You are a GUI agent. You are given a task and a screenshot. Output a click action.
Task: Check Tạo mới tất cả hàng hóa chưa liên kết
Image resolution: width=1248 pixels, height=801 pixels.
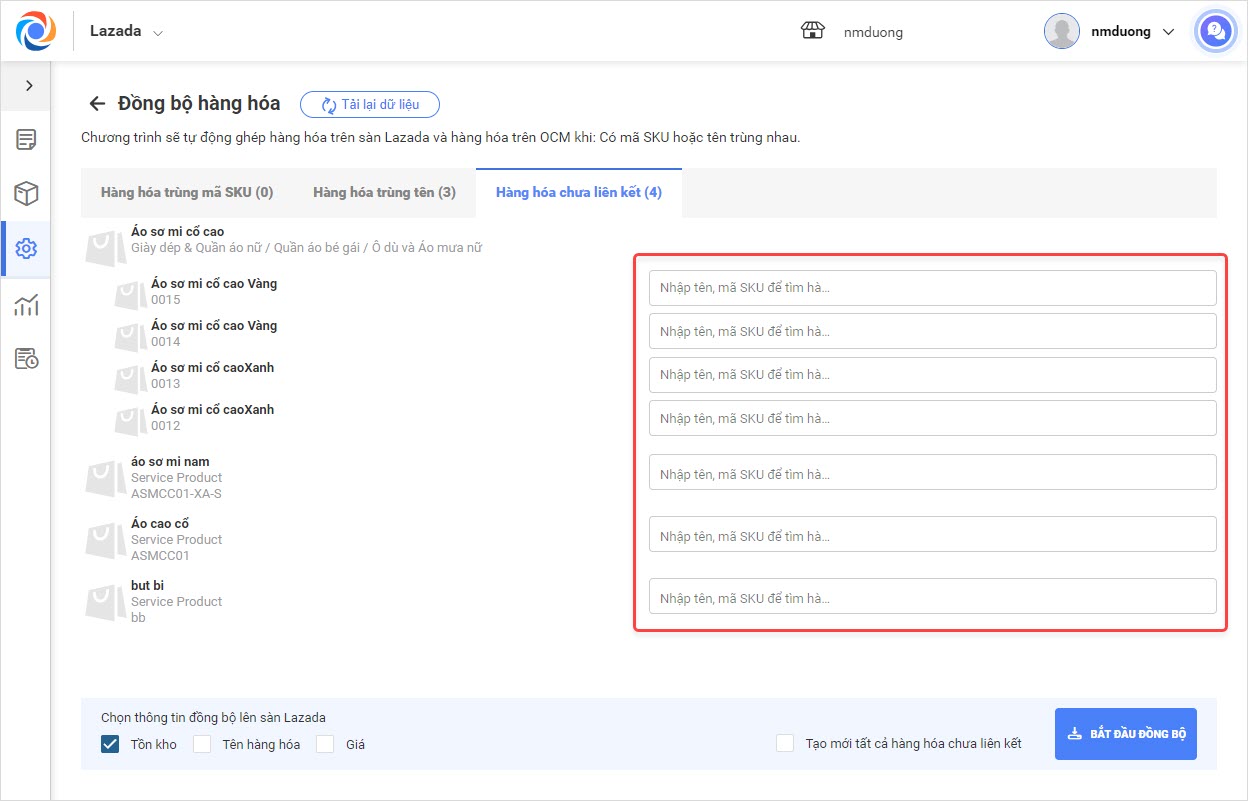pyautogui.click(x=785, y=743)
